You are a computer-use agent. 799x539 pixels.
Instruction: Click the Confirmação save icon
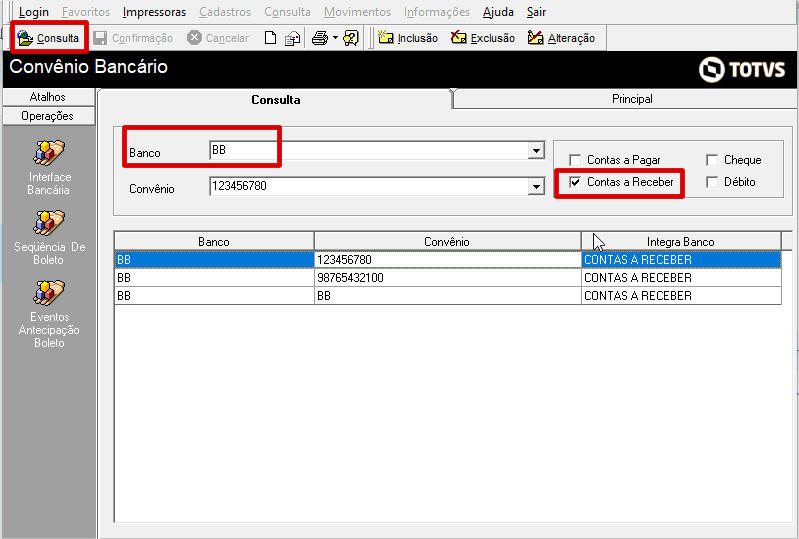[100, 38]
